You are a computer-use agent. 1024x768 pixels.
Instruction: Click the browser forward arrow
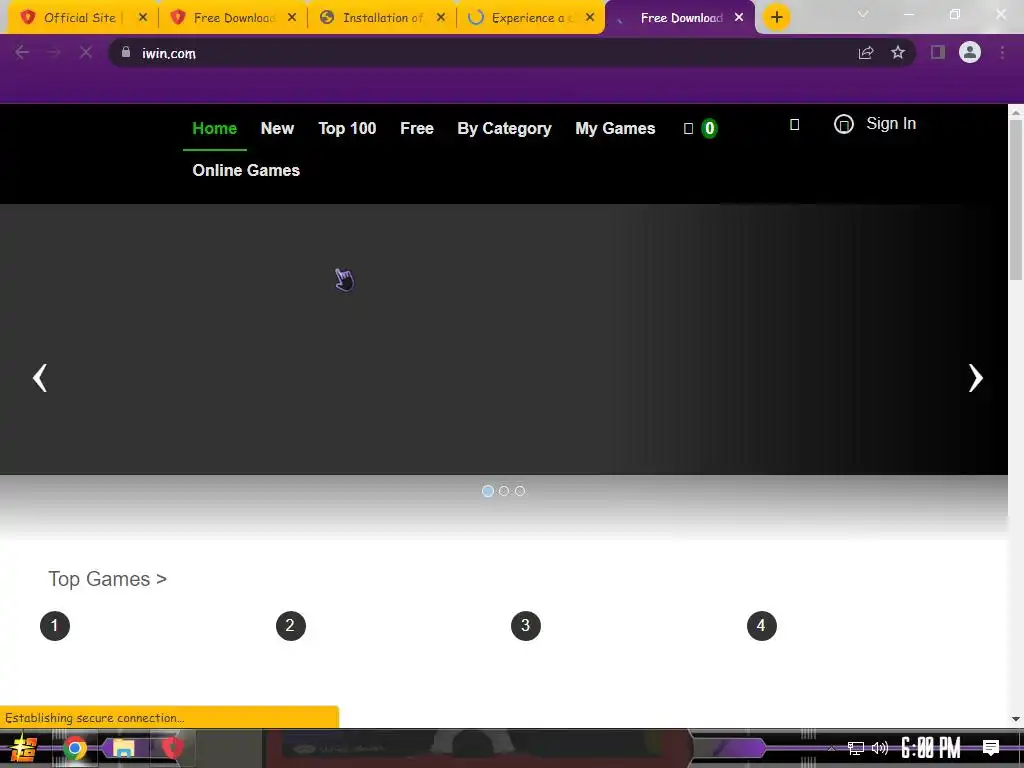point(54,53)
